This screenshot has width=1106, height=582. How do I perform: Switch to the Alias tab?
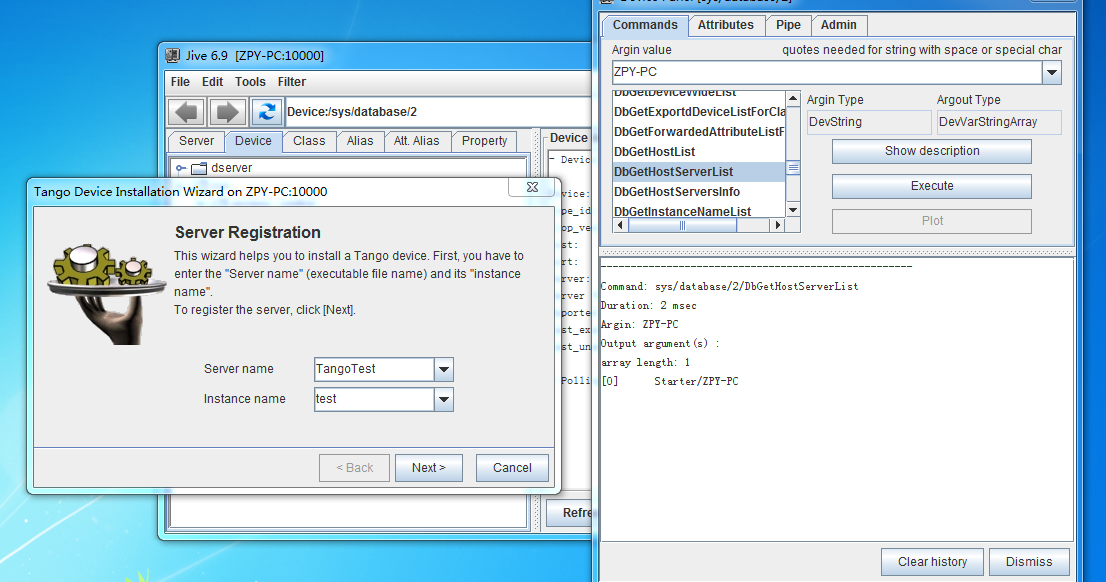(x=360, y=141)
